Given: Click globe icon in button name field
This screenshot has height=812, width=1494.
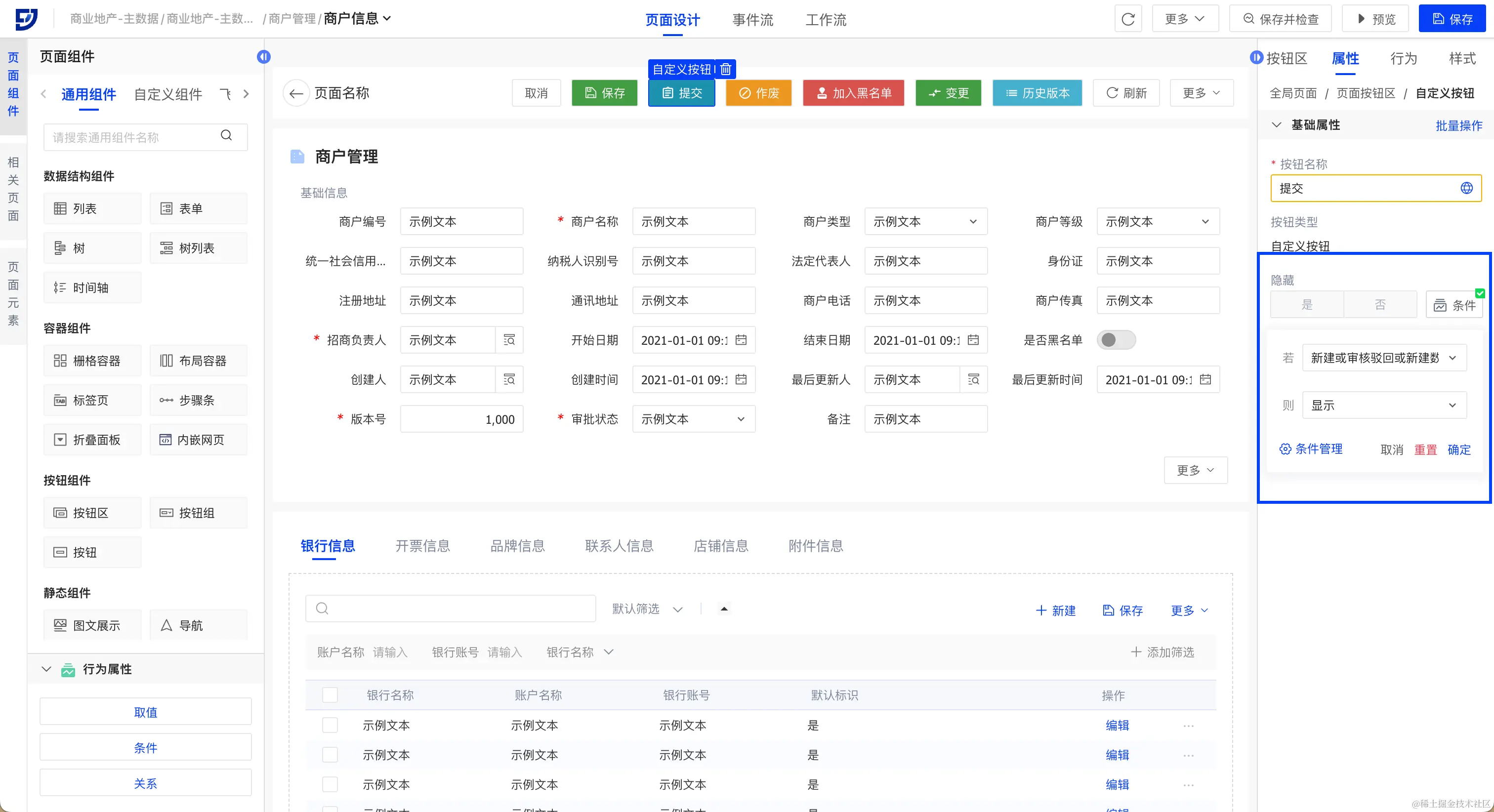Looking at the screenshot, I should pos(1466,188).
